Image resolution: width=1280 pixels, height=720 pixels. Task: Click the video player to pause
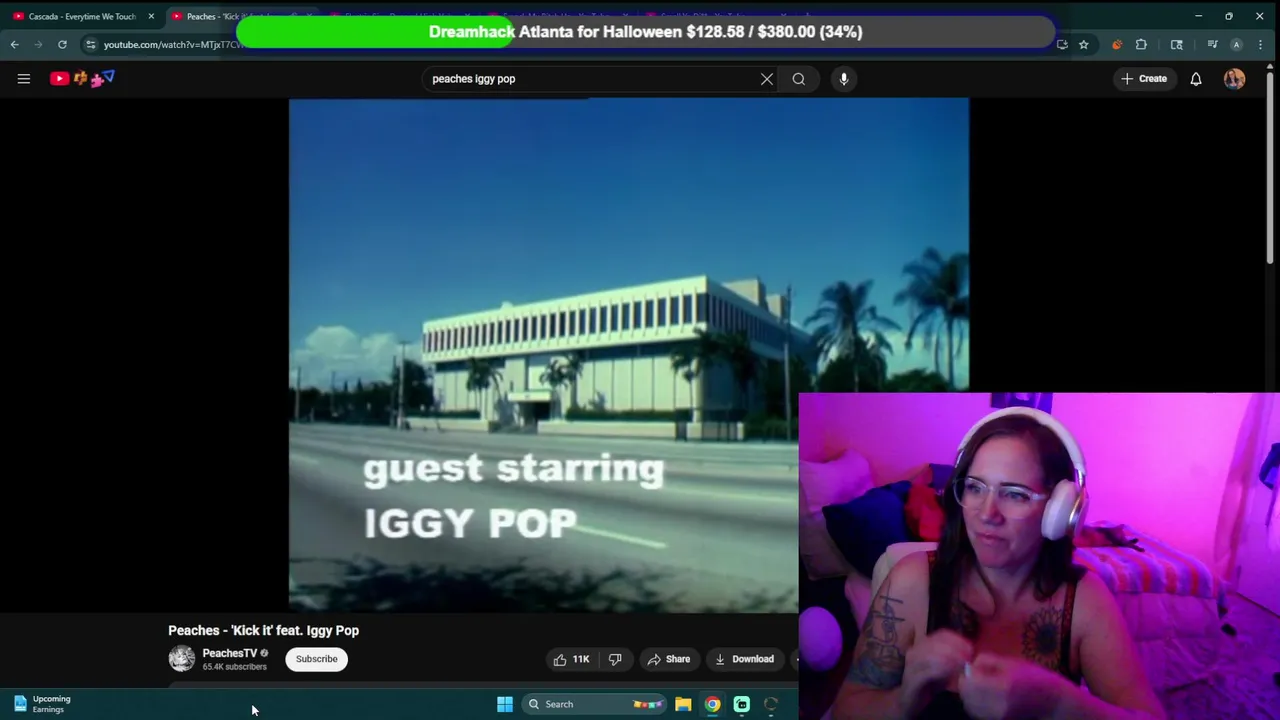tap(628, 355)
